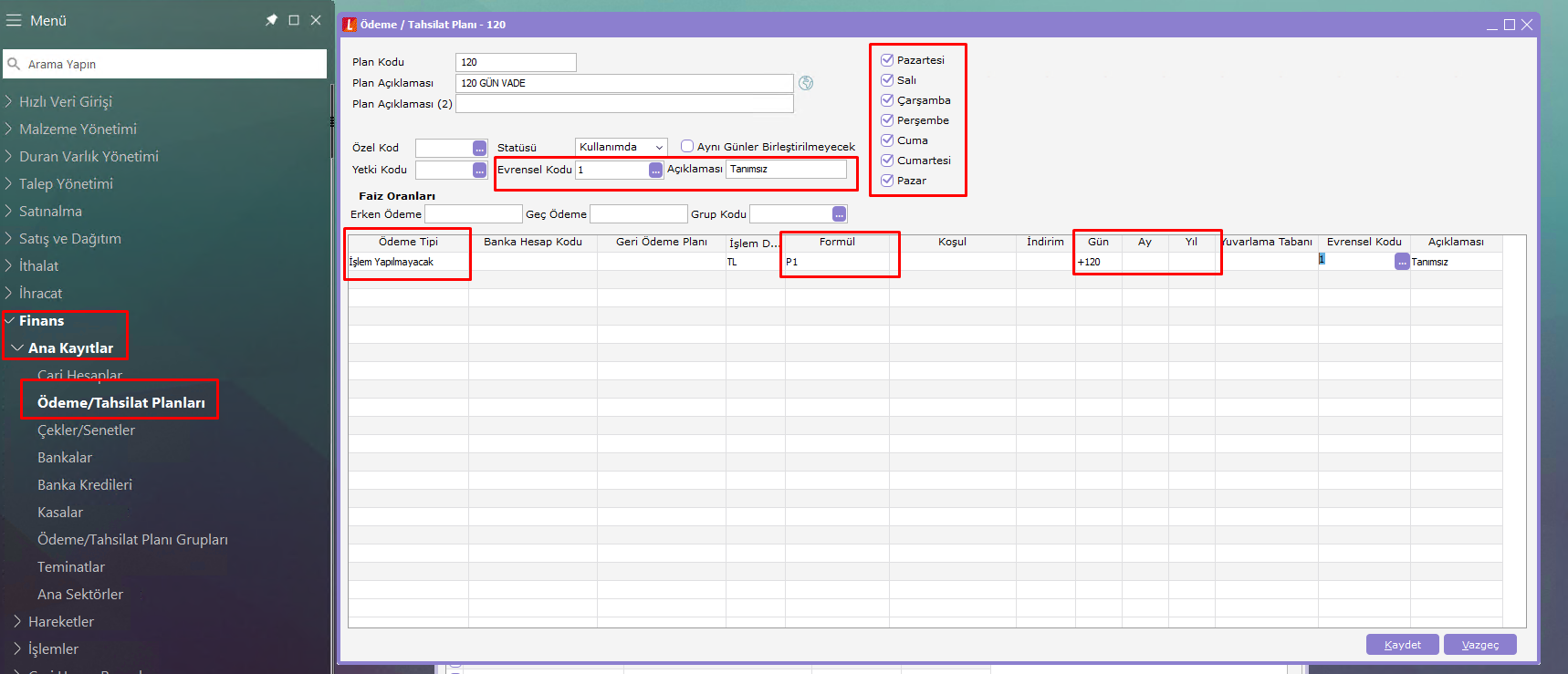Expand Hızlı Veri Girişi in menu tree
The height and width of the screenshot is (674, 1568).
pos(8,101)
